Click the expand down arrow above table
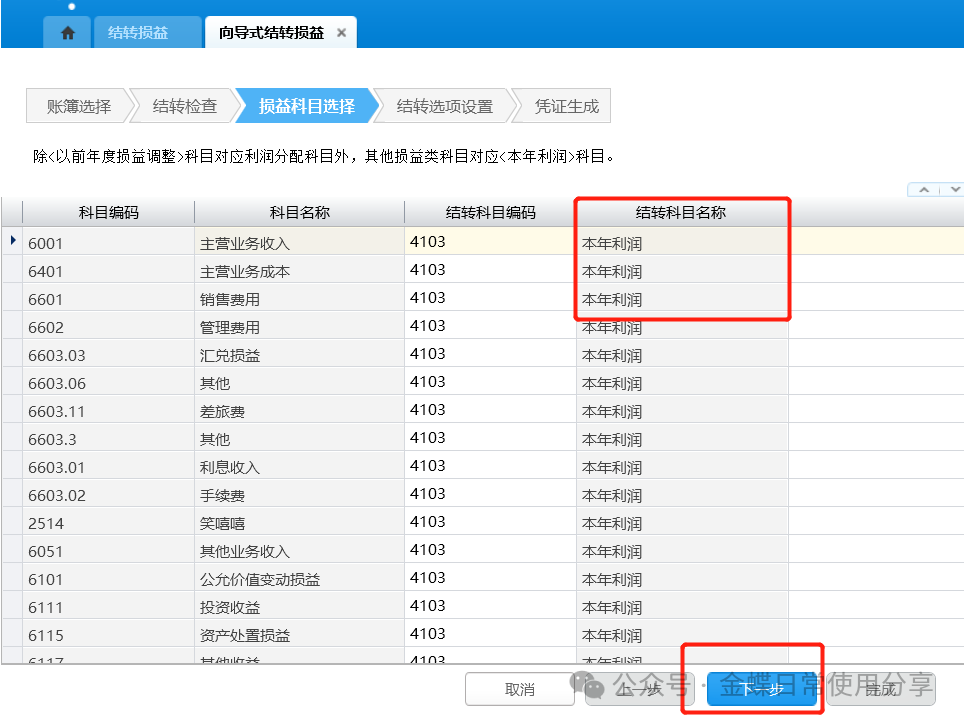 tap(954, 189)
